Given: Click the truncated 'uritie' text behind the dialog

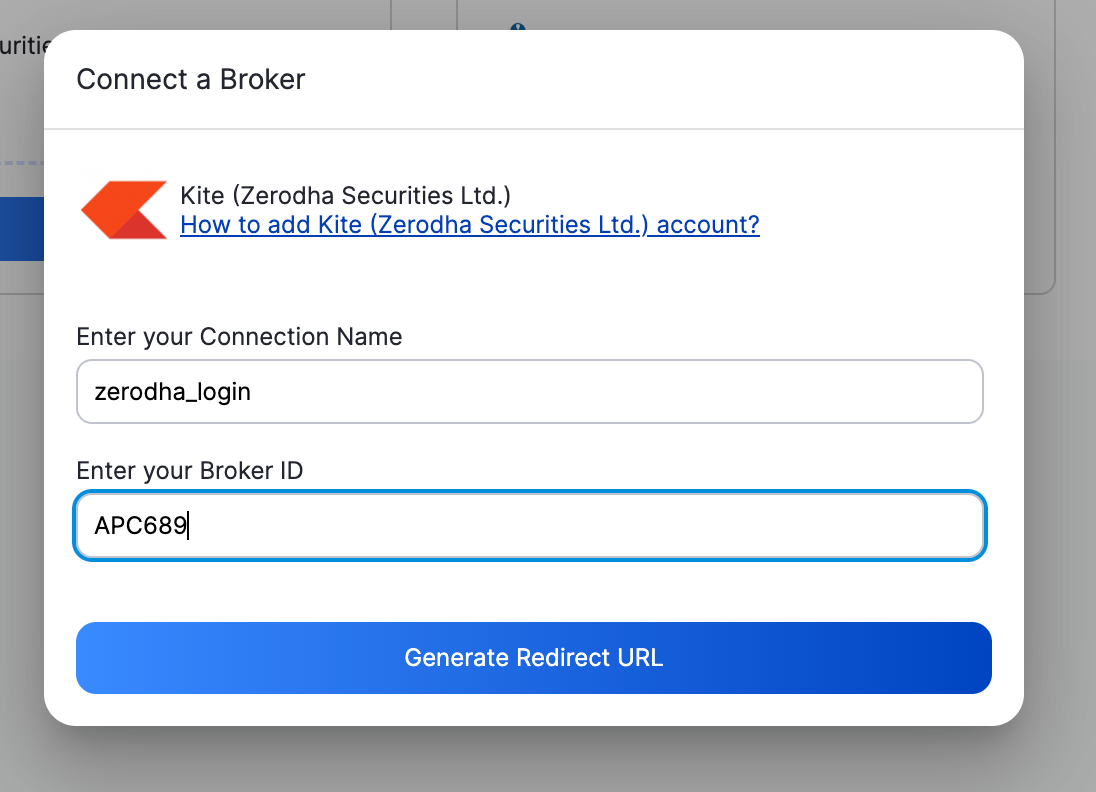Looking at the screenshot, I should [x=20, y=46].
